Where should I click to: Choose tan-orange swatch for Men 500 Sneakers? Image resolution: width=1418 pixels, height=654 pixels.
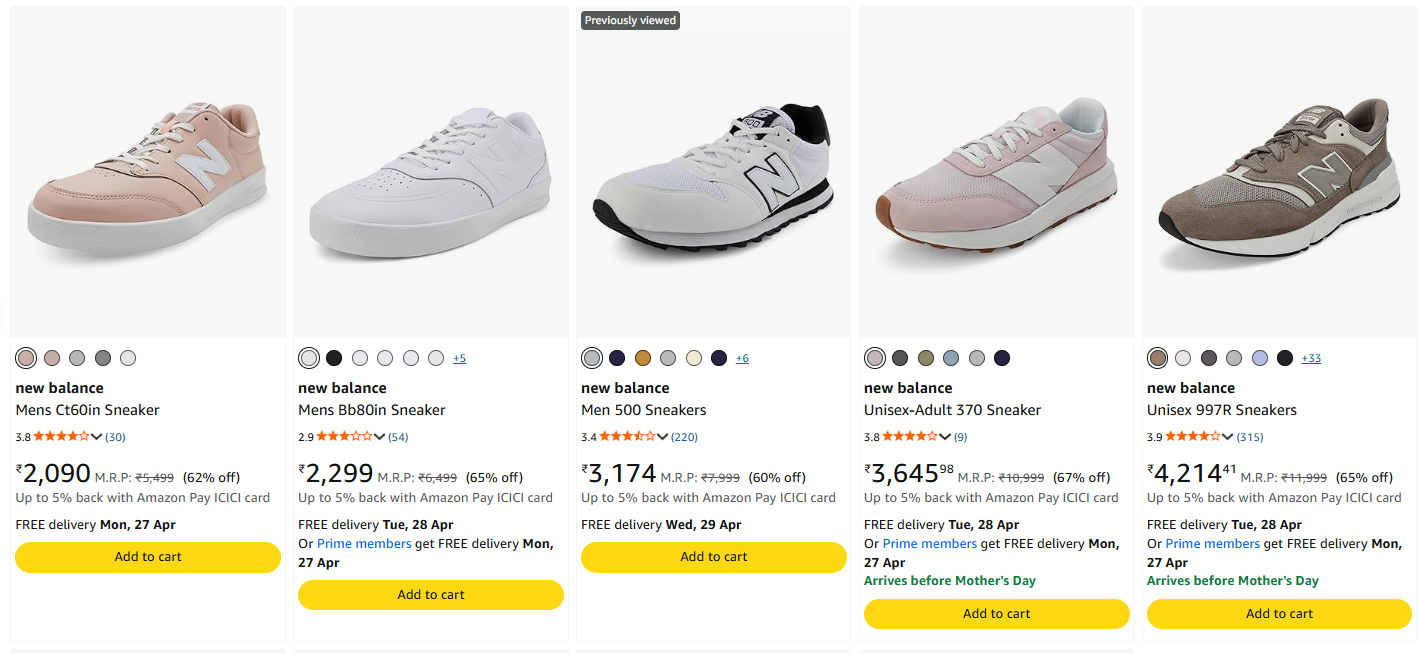point(643,358)
